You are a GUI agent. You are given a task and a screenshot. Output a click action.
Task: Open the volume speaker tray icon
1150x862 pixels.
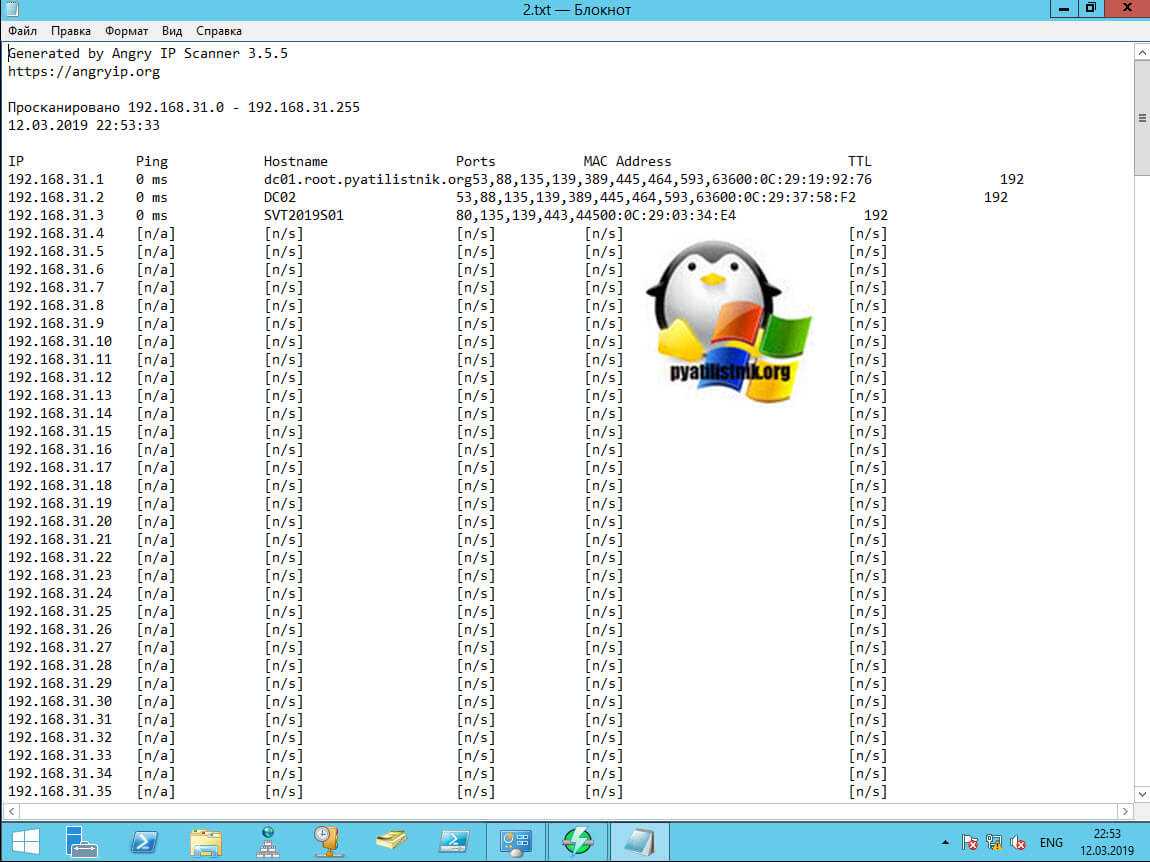[1018, 842]
